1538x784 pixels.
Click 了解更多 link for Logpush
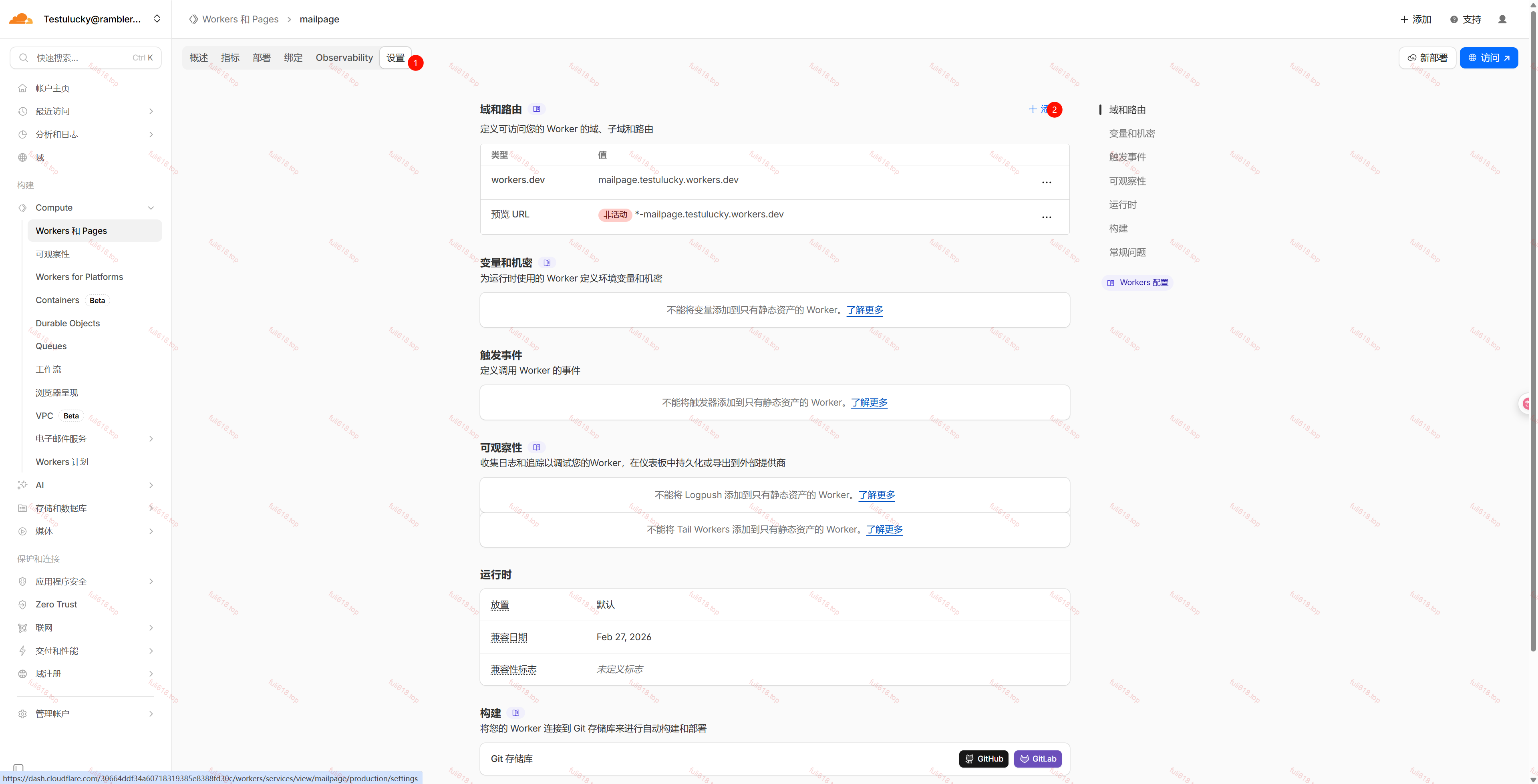[876, 495]
